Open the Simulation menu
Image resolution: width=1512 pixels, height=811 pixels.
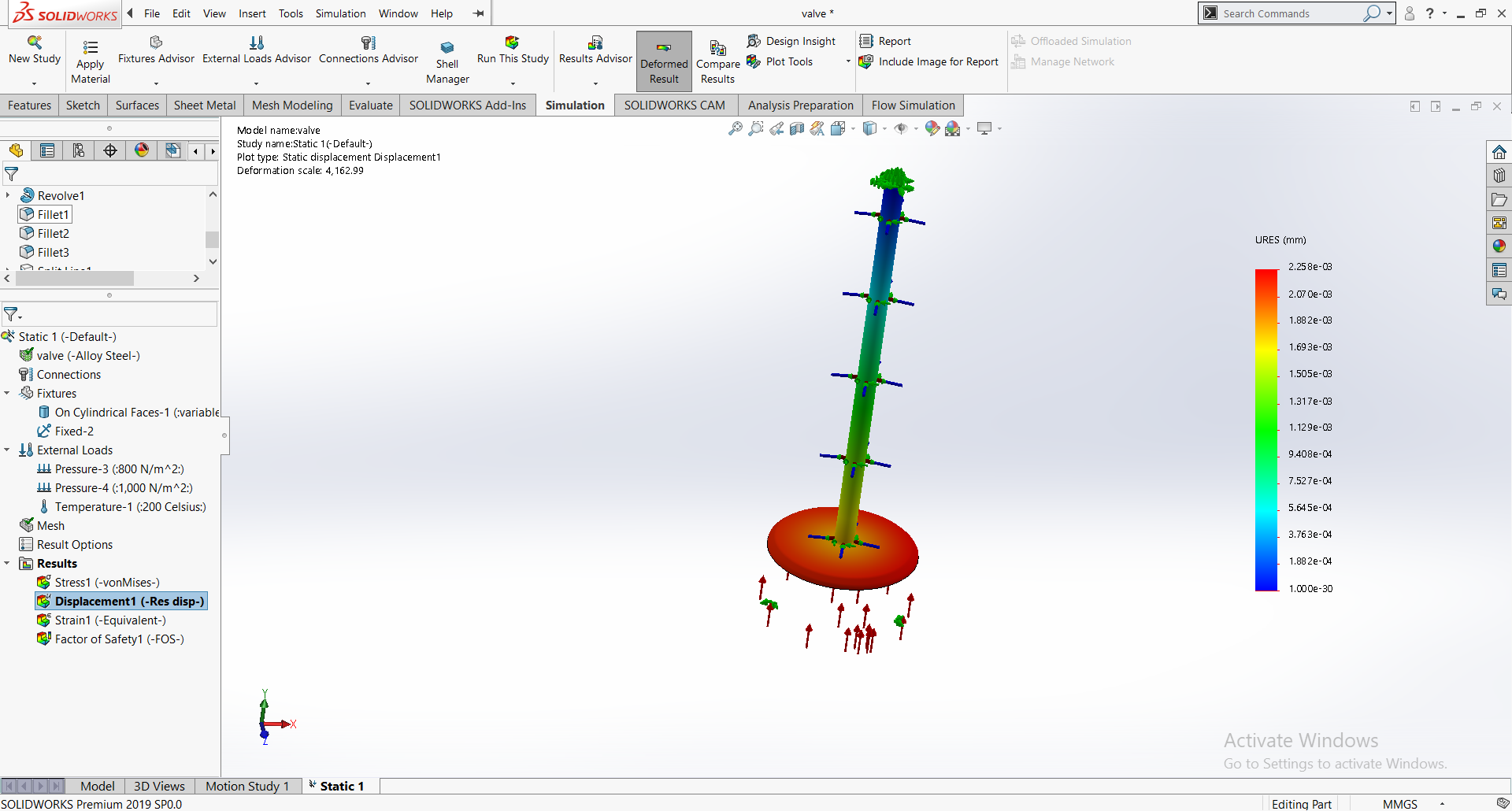[340, 13]
